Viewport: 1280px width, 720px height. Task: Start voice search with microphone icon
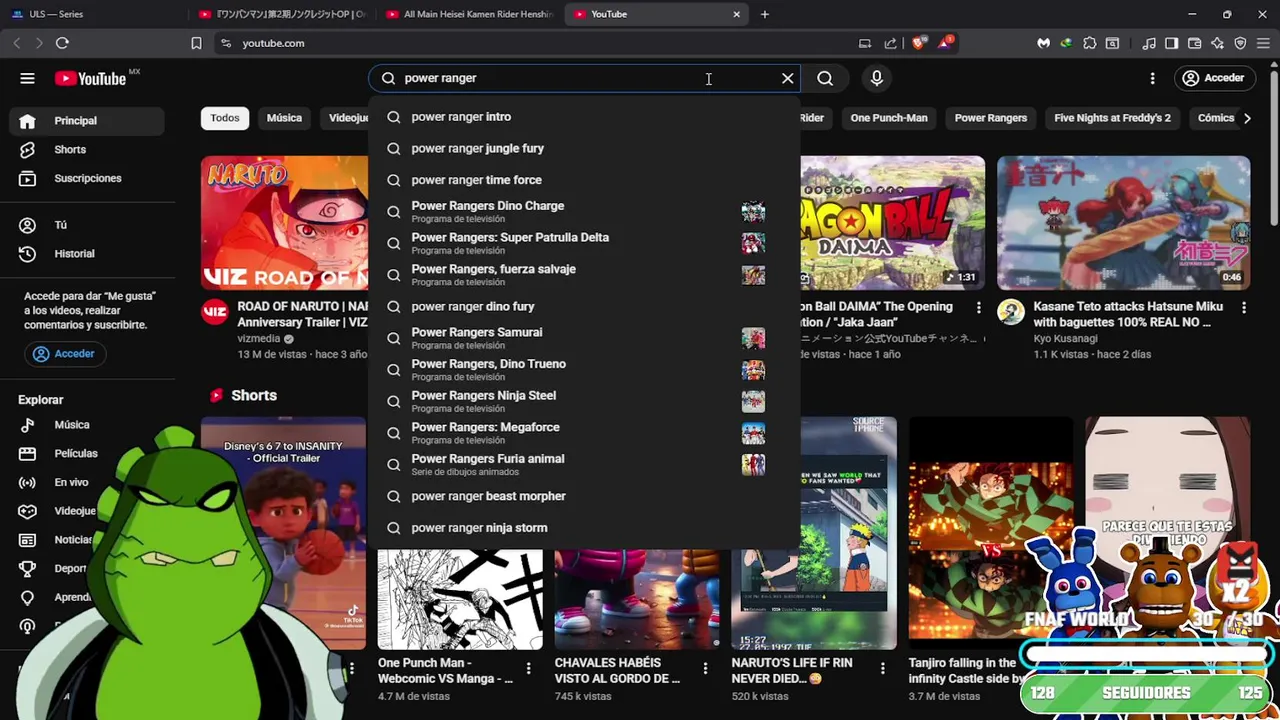[877, 78]
